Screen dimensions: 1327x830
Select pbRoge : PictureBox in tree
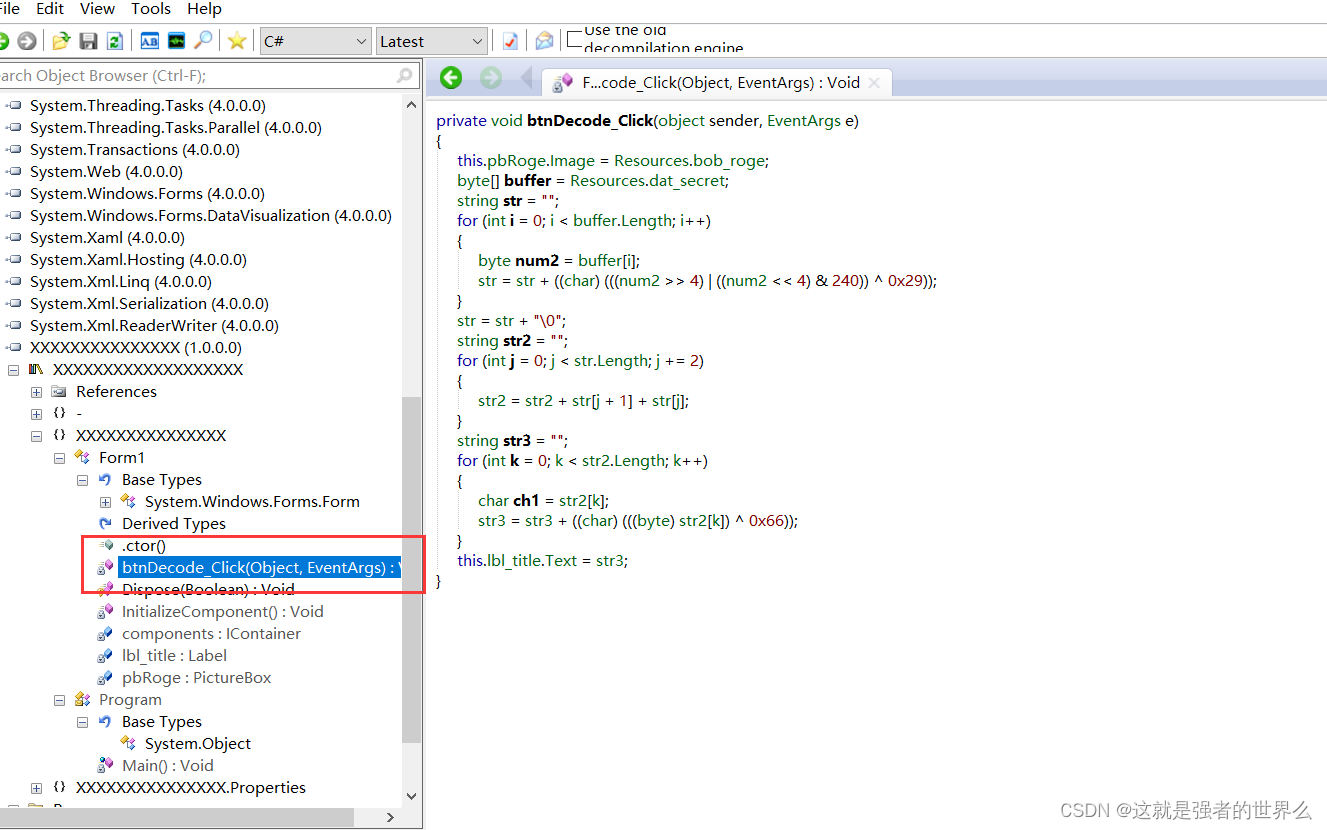coord(197,678)
